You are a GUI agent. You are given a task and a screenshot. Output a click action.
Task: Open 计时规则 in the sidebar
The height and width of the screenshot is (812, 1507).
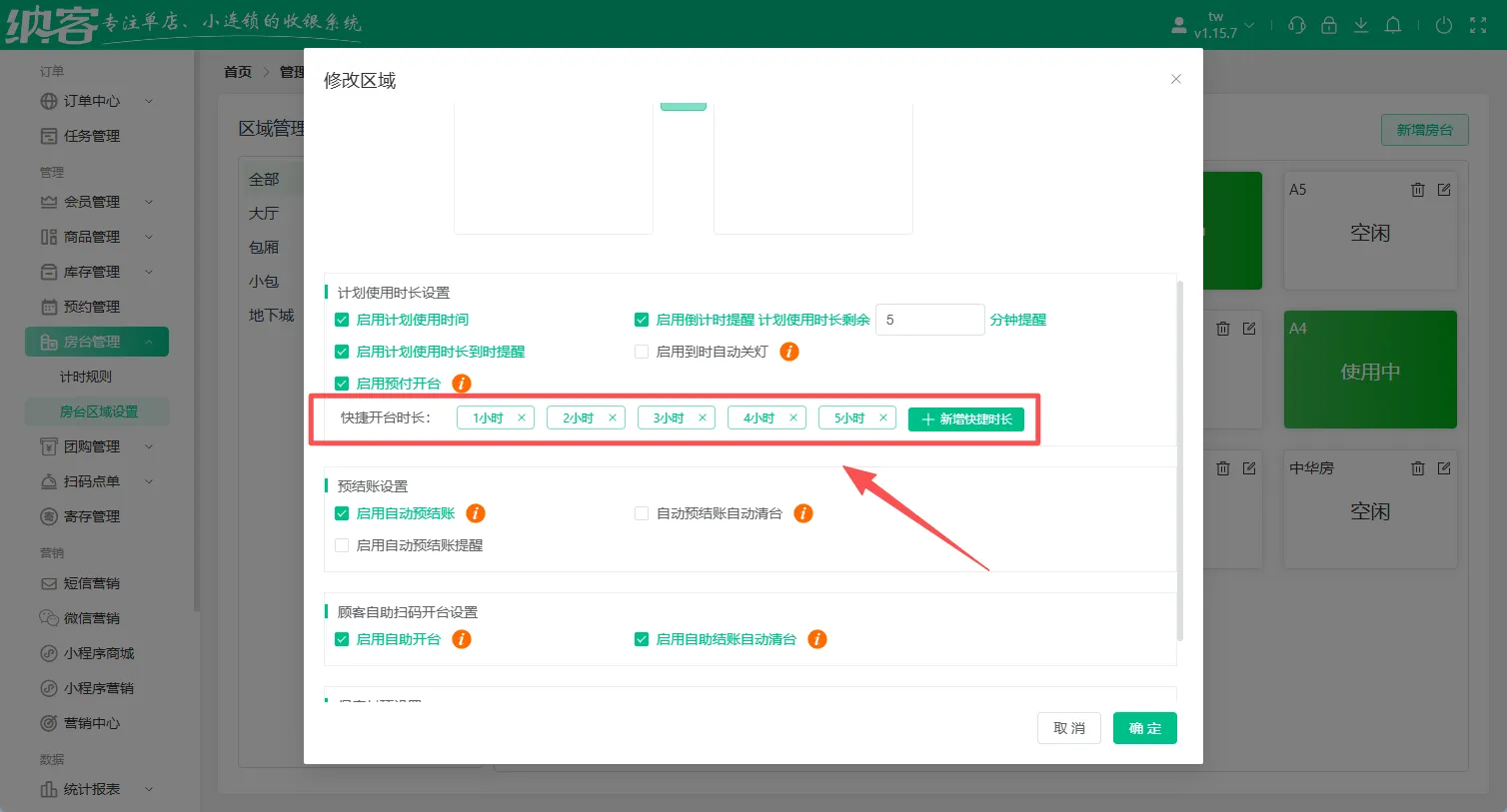pyautogui.click(x=86, y=377)
